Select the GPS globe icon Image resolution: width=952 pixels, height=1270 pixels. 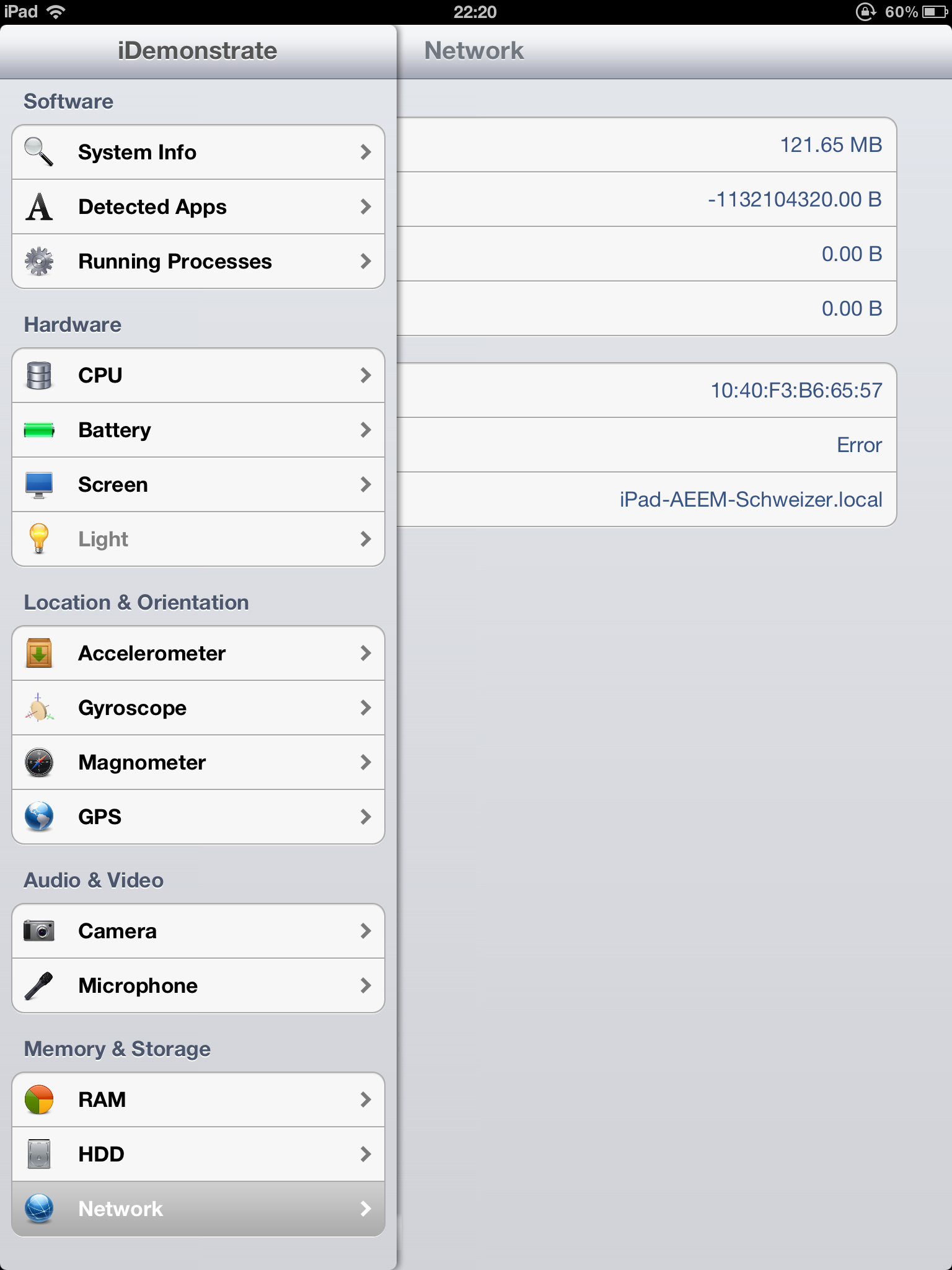tap(38, 817)
